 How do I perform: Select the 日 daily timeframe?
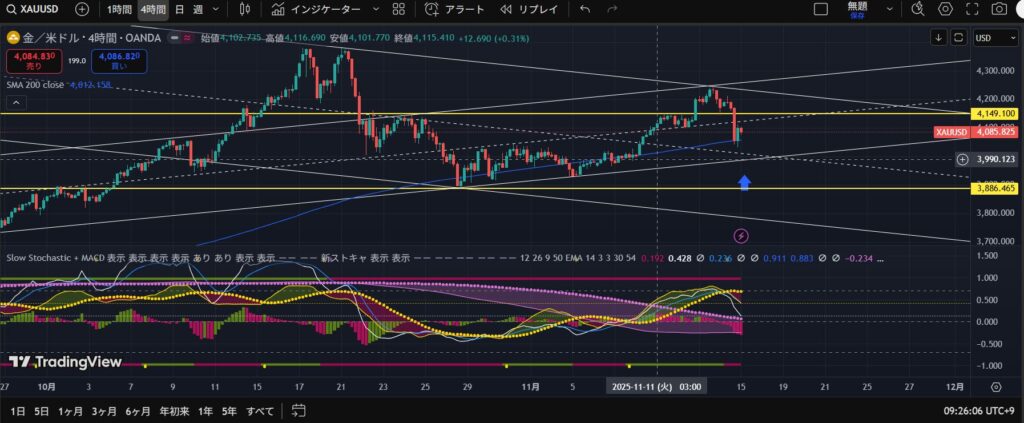coord(179,9)
